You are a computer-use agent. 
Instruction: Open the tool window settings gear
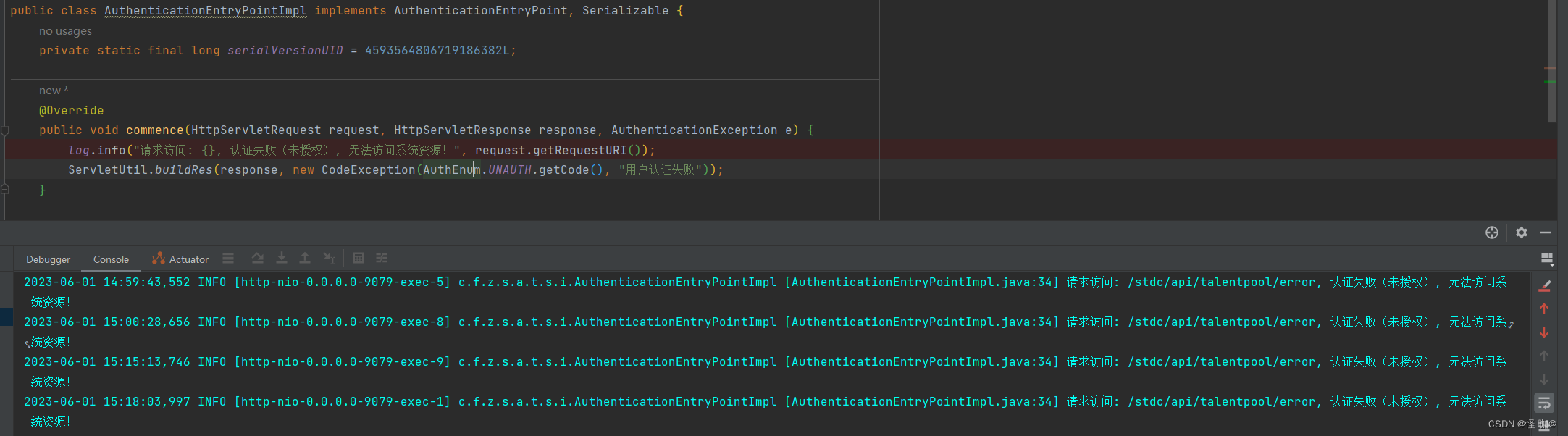pos(1522,232)
